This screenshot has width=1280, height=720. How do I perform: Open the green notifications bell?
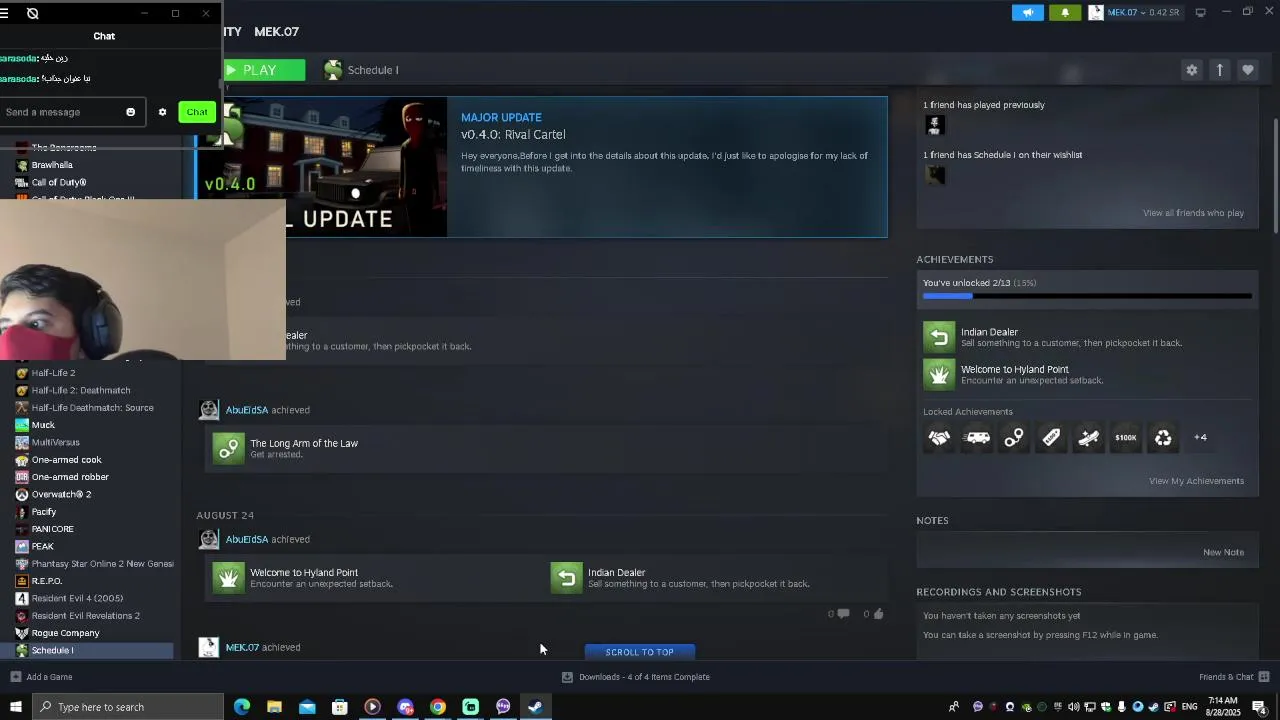1065,12
